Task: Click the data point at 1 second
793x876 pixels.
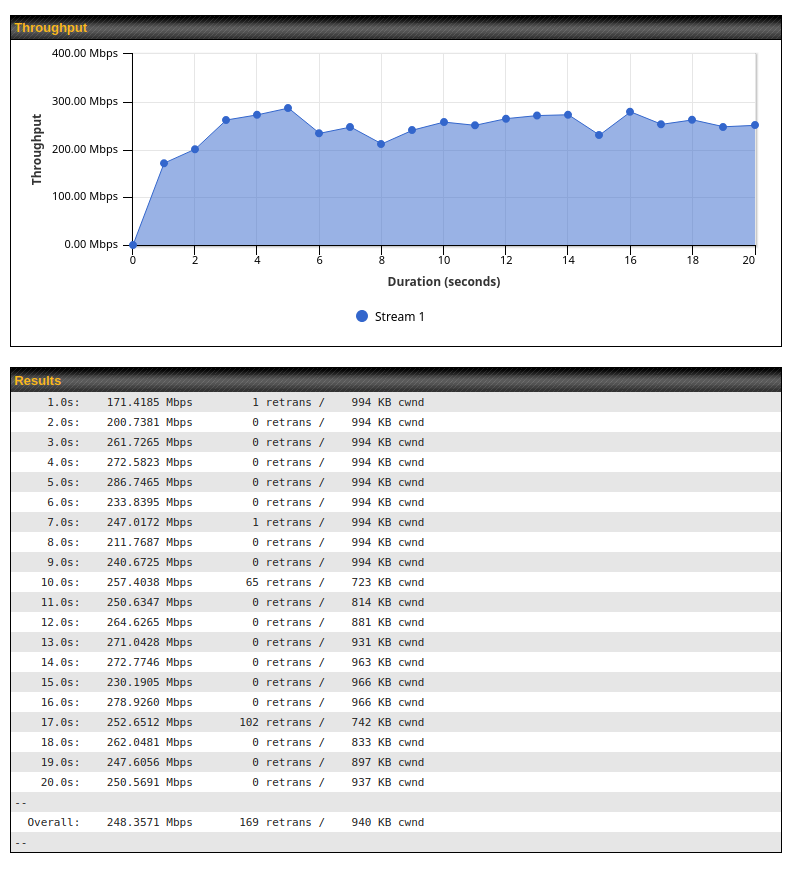Action: 164,163
